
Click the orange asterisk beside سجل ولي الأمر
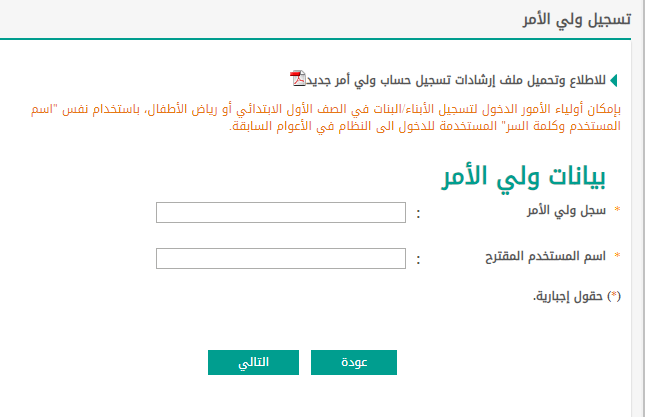pos(617,210)
